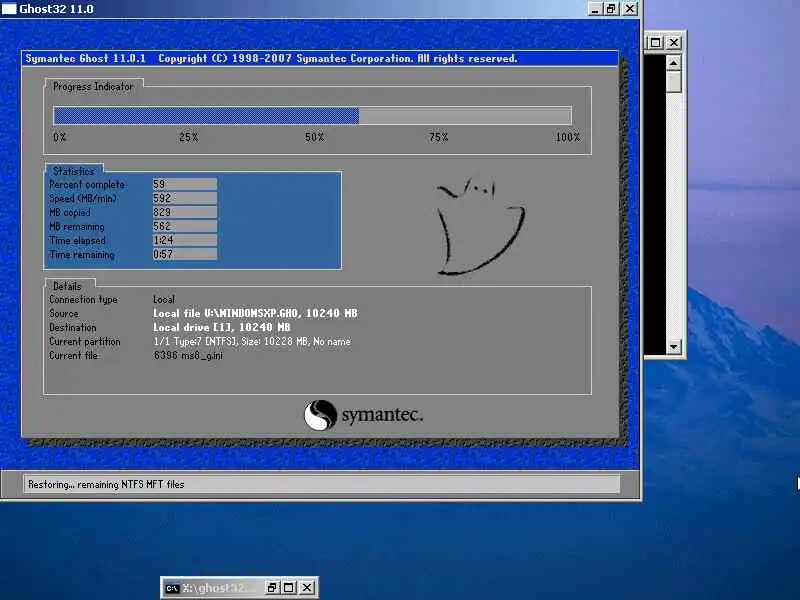800x600 pixels.
Task: Click the console window scroll down arrow
Action: tap(673, 347)
